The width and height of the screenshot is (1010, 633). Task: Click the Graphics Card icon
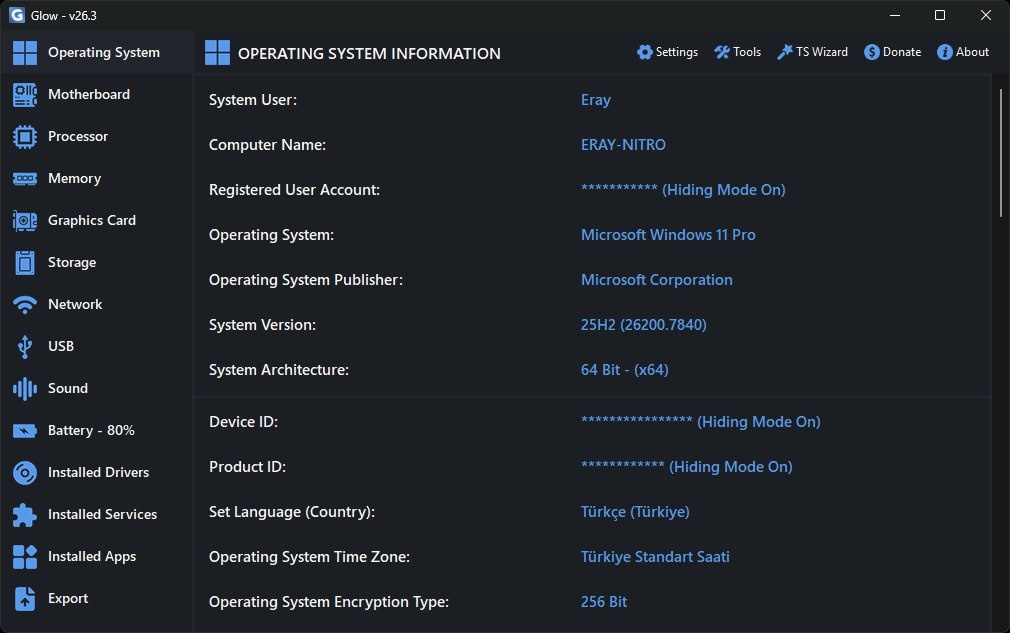point(24,221)
